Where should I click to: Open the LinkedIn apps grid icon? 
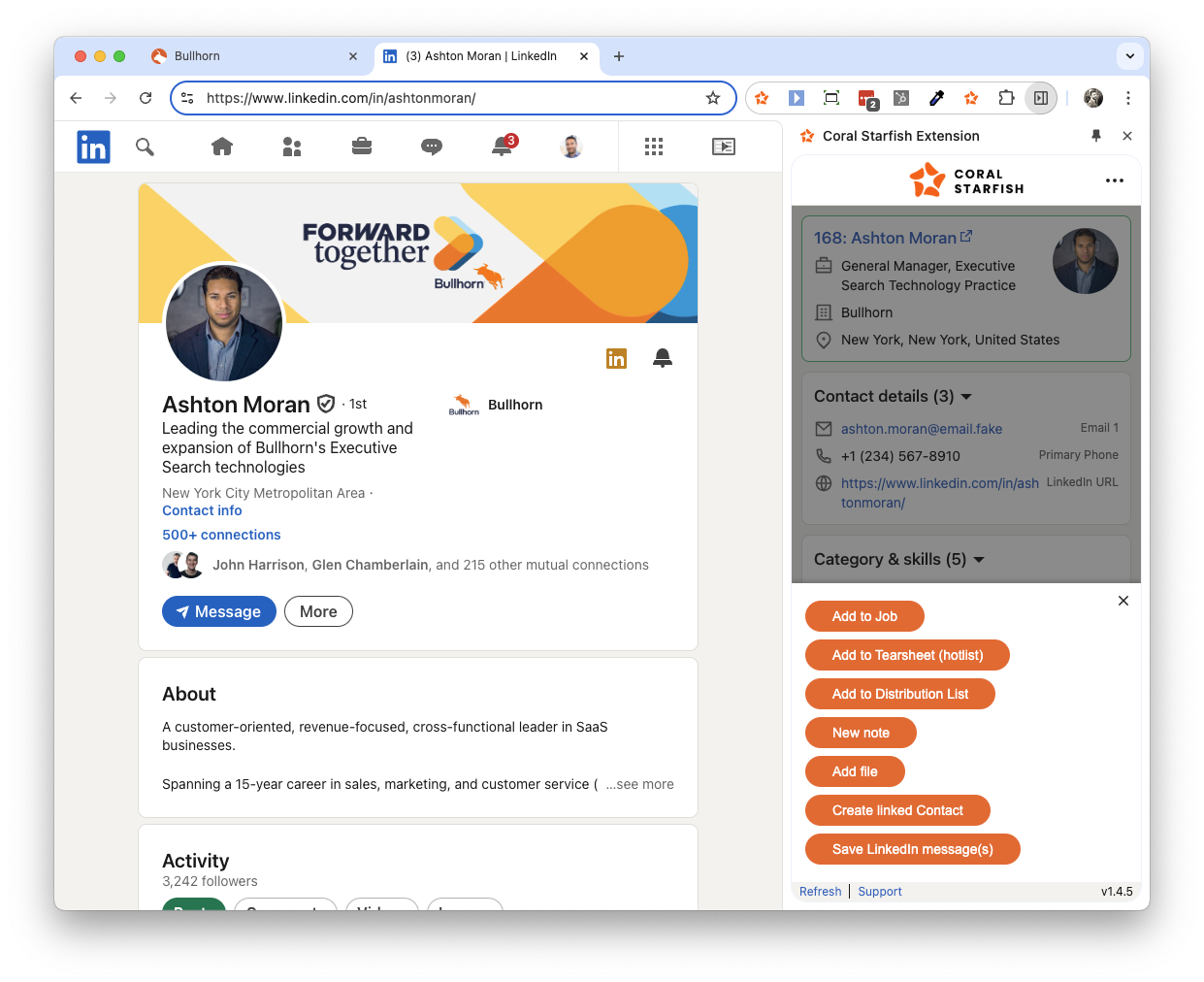[x=654, y=147]
